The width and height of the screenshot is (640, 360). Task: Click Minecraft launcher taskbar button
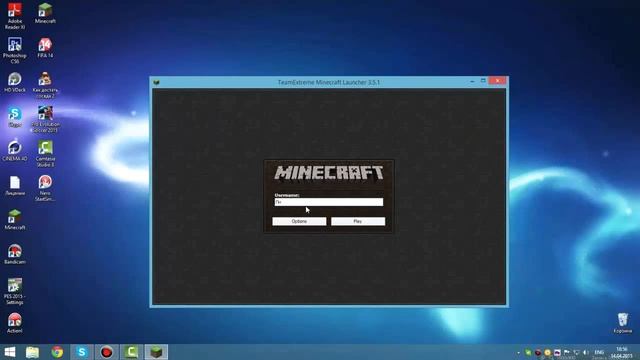[x=156, y=352]
